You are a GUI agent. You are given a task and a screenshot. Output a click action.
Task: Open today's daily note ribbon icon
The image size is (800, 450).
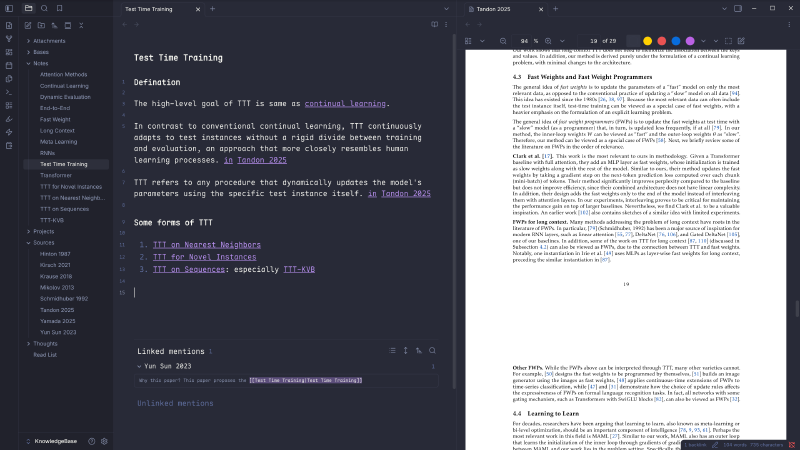click(9, 65)
